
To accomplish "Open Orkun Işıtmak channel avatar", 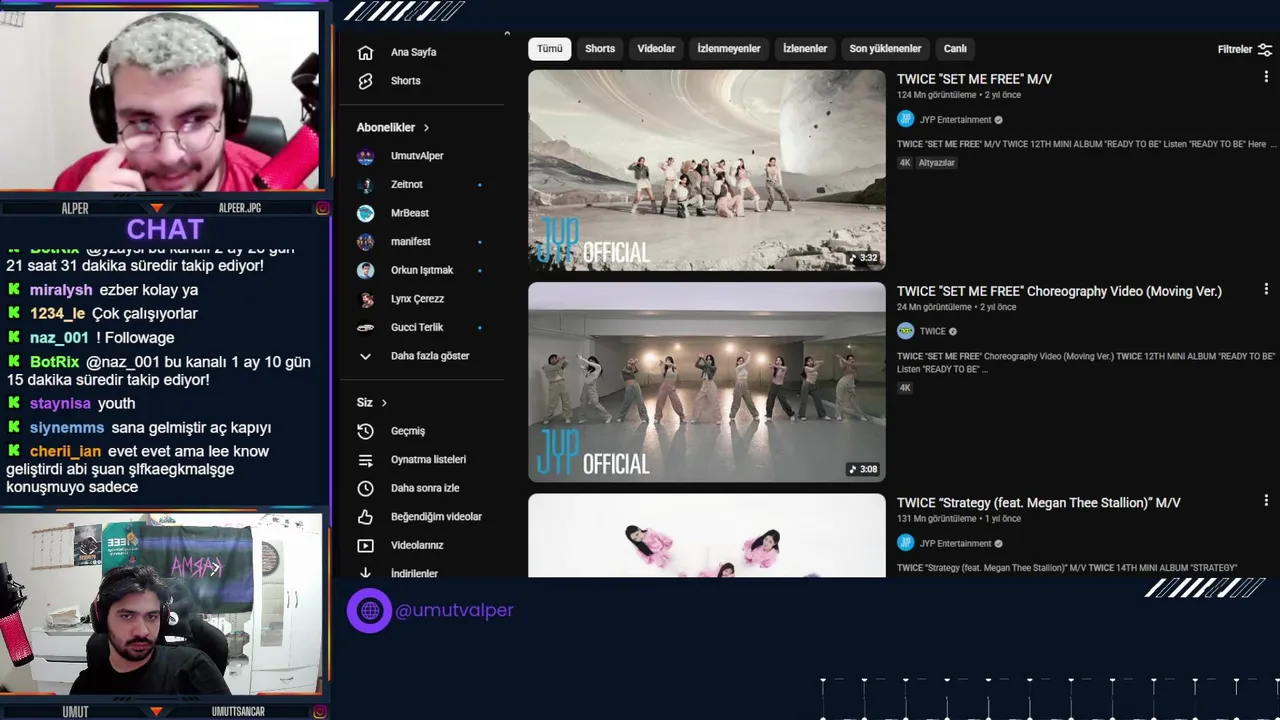I will [x=365, y=270].
